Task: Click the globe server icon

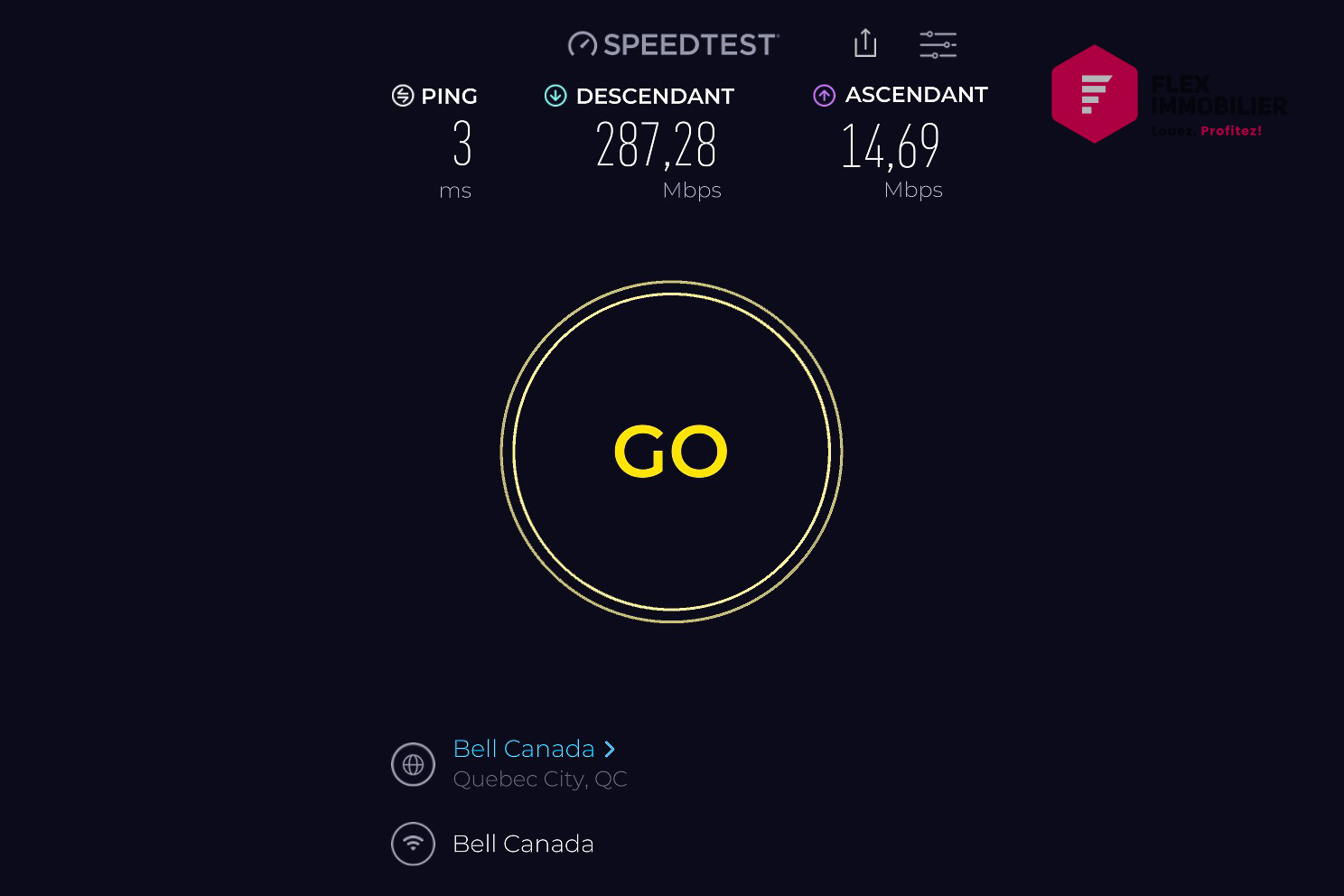Action: pyautogui.click(x=413, y=764)
